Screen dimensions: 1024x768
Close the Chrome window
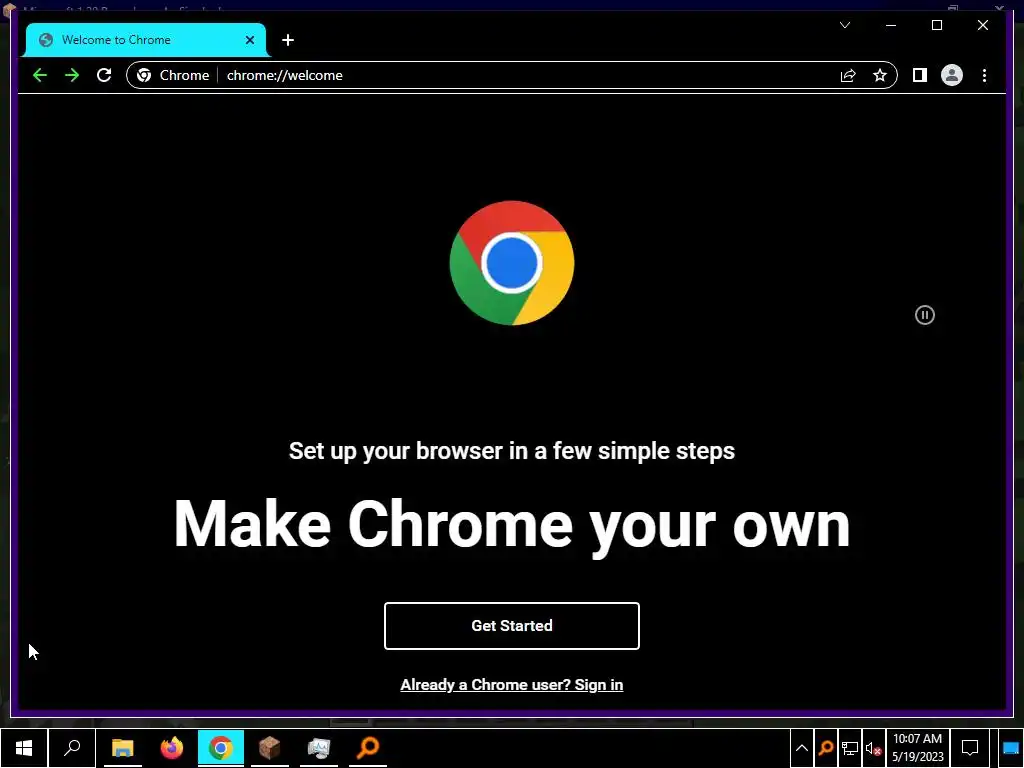pyautogui.click(x=982, y=25)
